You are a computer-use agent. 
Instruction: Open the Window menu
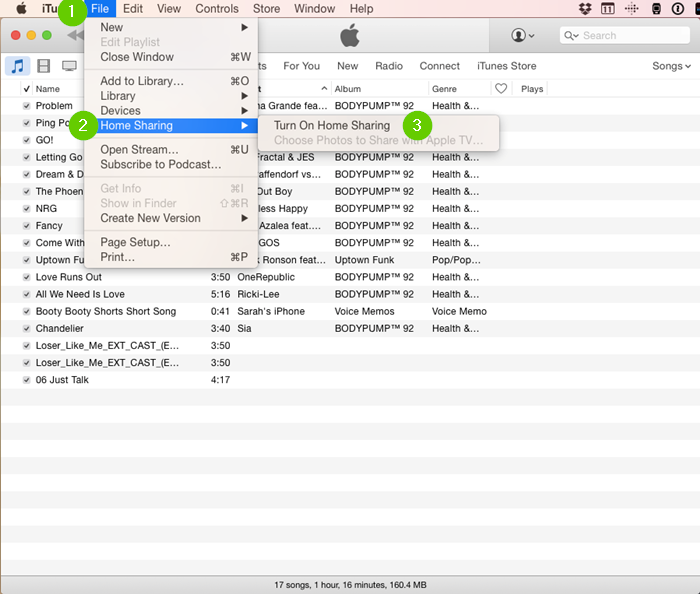click(x=314, y=8)
